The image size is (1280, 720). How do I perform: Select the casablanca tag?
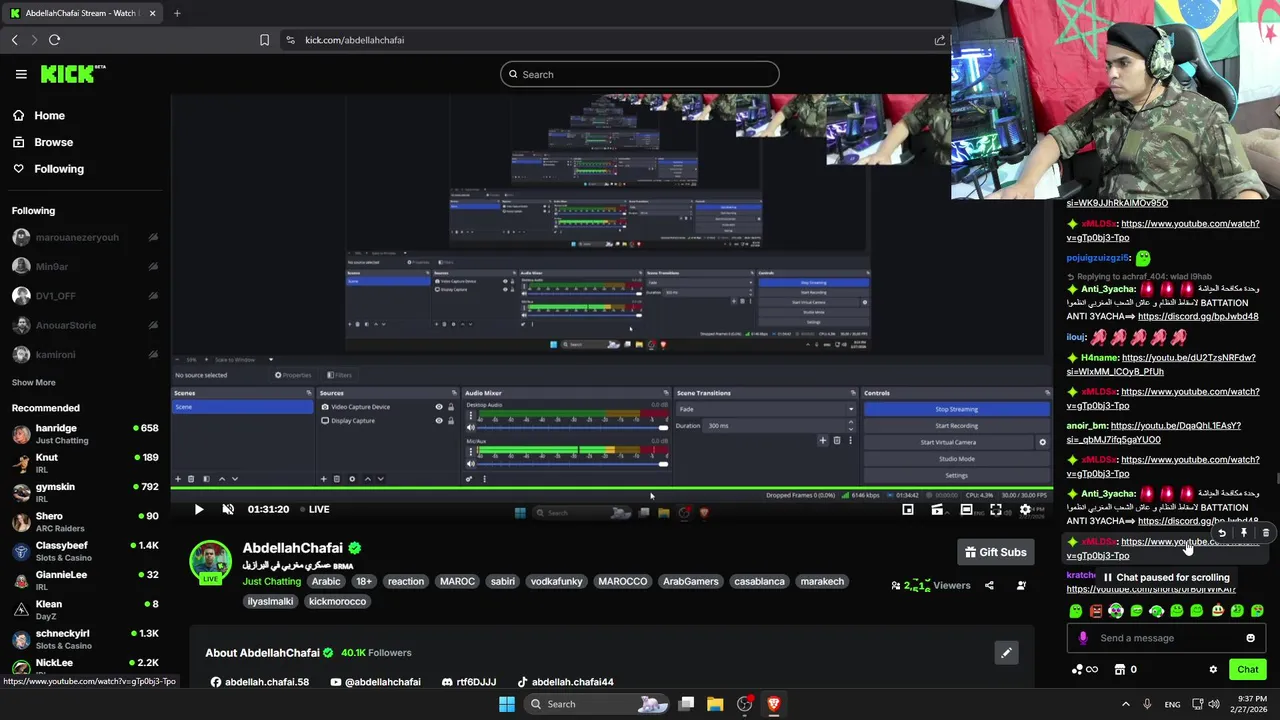coord(759,581)
